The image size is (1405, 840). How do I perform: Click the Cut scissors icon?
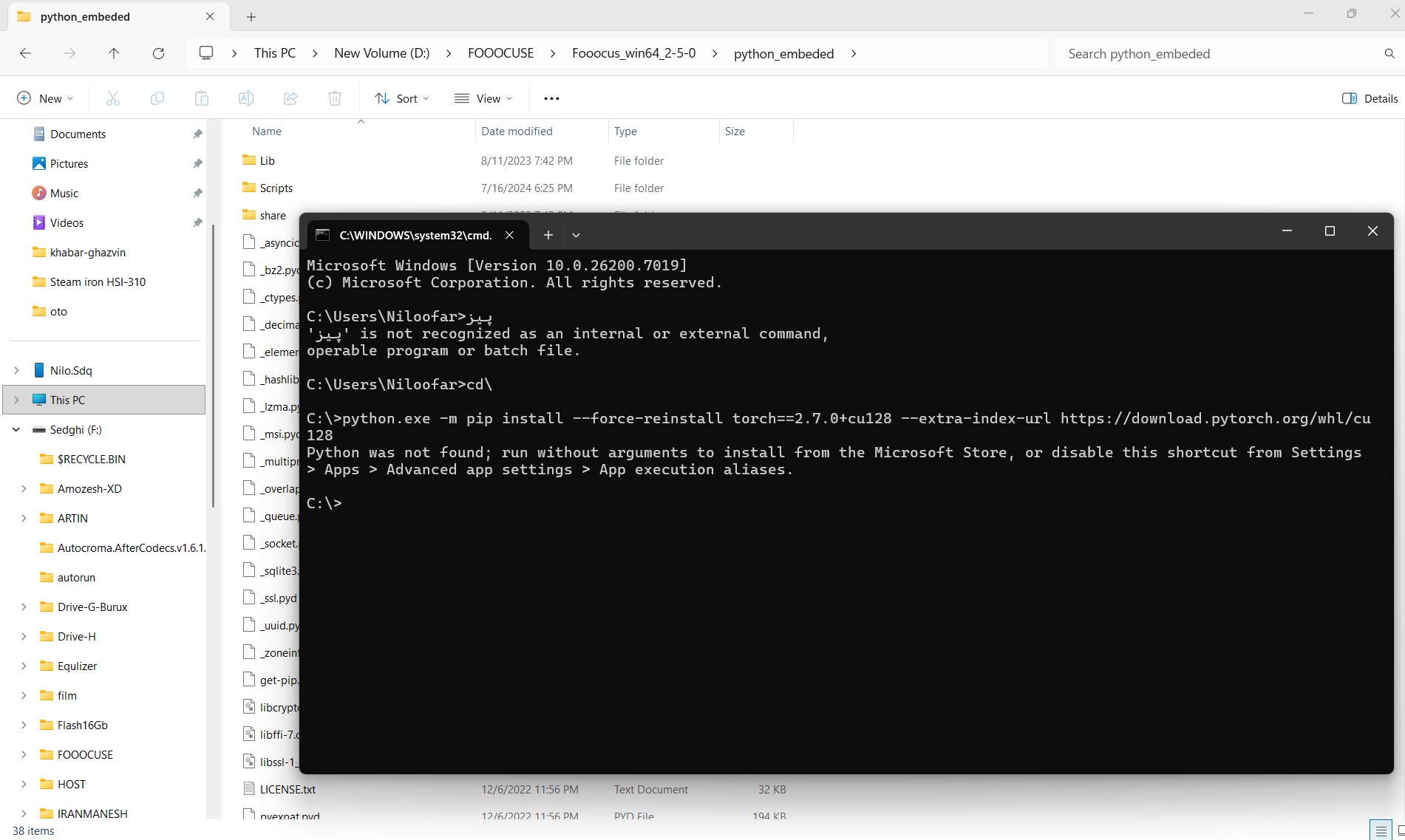tap(113, 98)
